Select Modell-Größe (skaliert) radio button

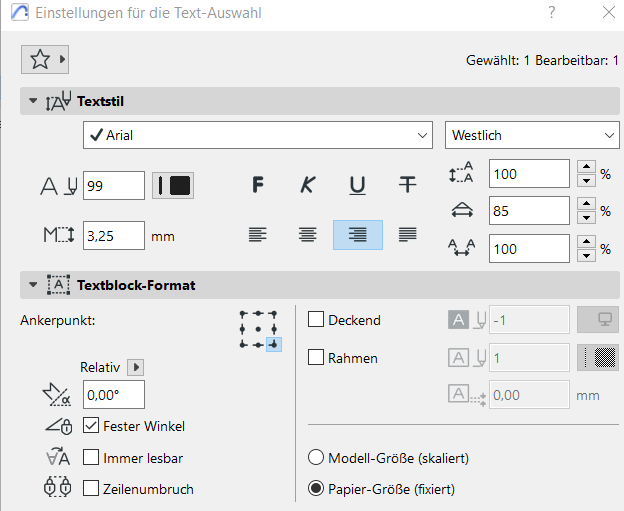click(x=316, y=458)
